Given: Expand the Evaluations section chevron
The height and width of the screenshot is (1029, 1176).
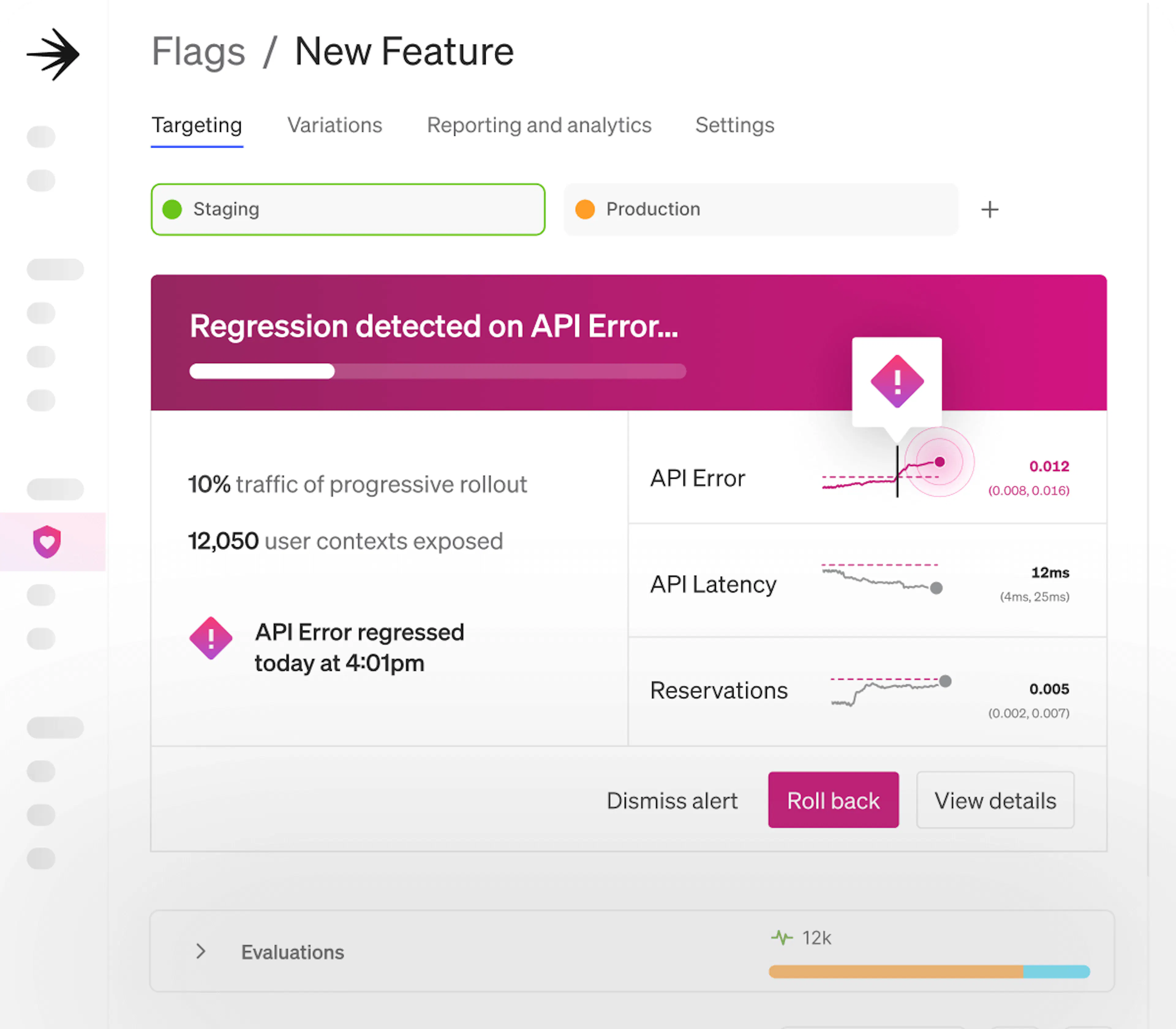Looking at the screenshot, I should 200,952.
